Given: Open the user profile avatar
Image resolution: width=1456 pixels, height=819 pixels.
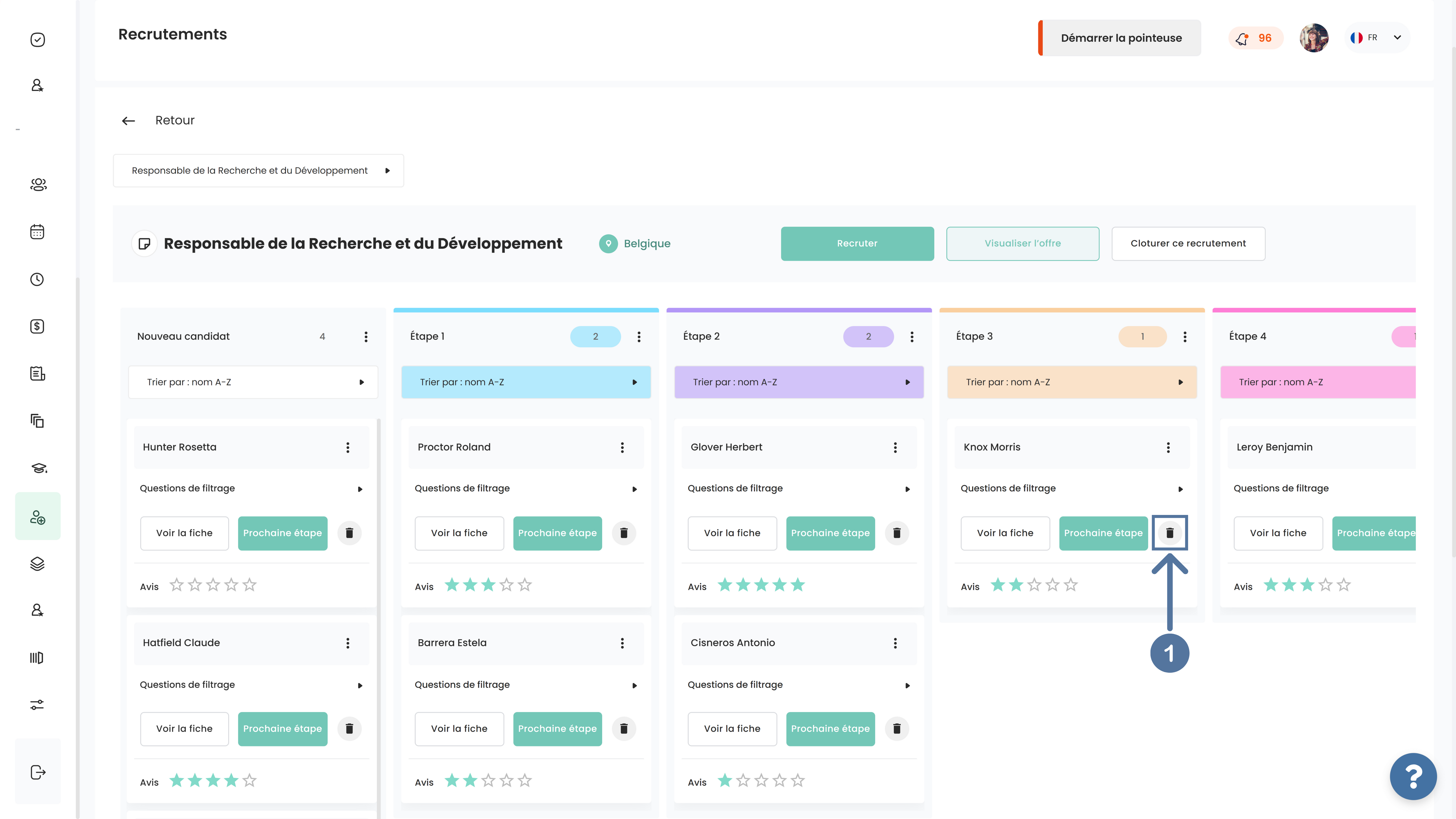Looking at the screenshot, I should [1314, 38].
